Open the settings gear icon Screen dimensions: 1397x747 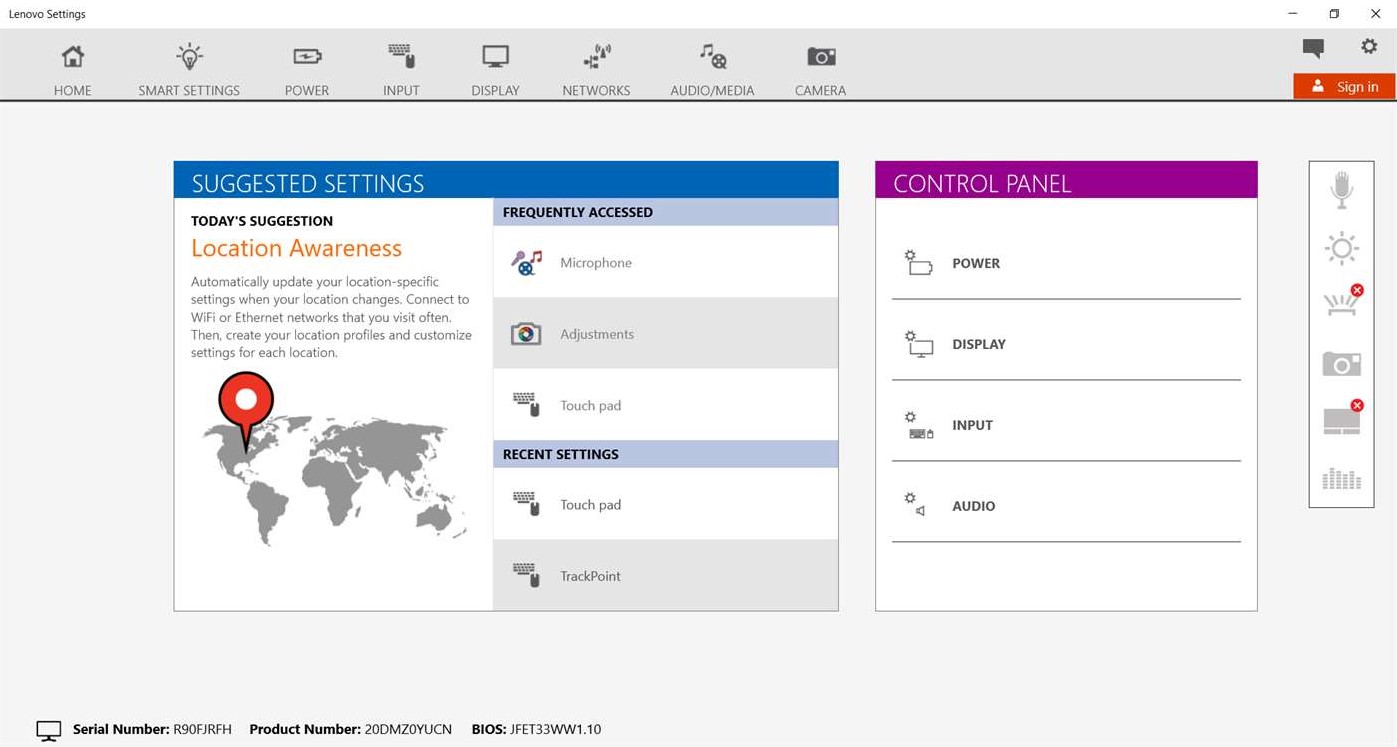[1369, 46]
